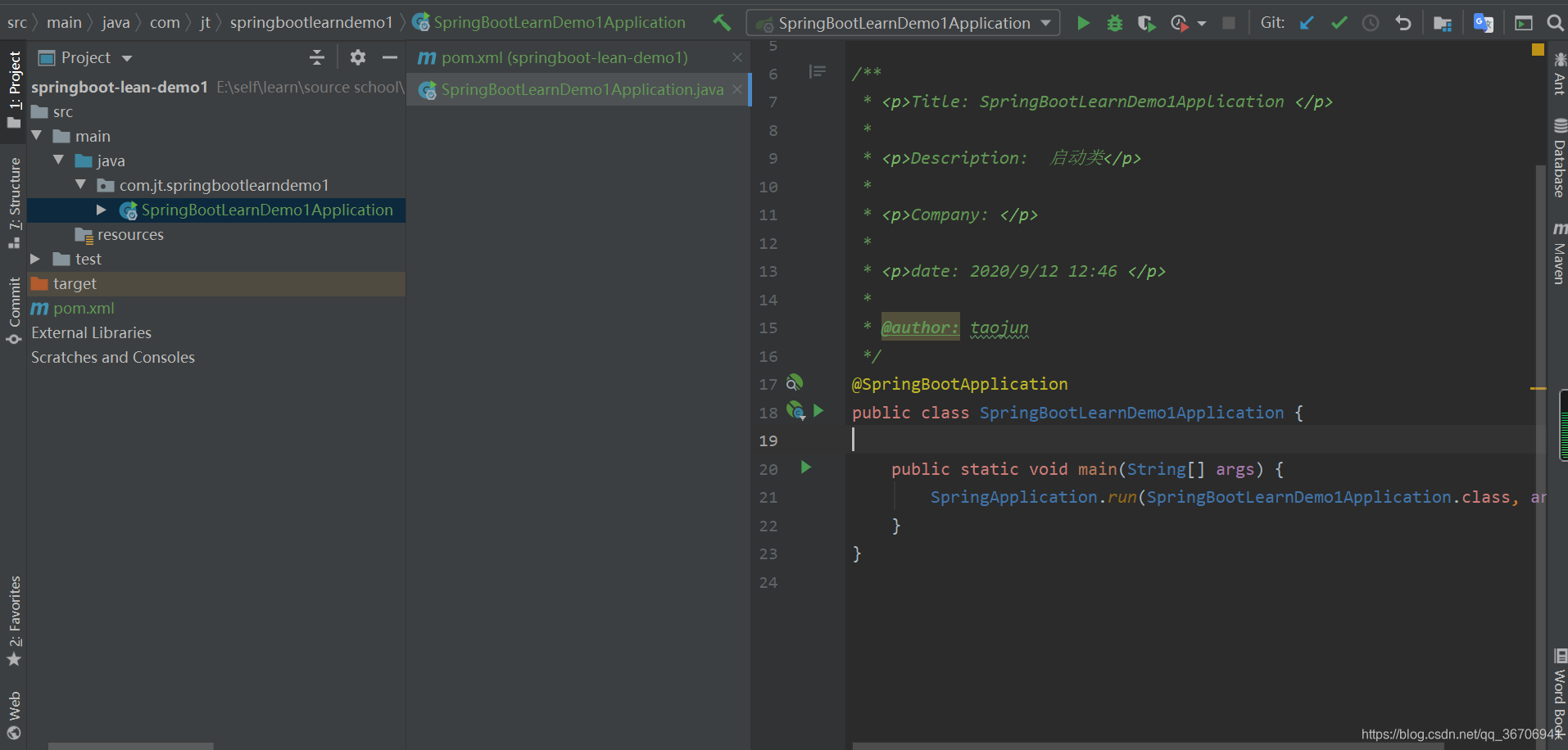
Task: Select Scratches and Consoles node
Action: coord(113,357)
